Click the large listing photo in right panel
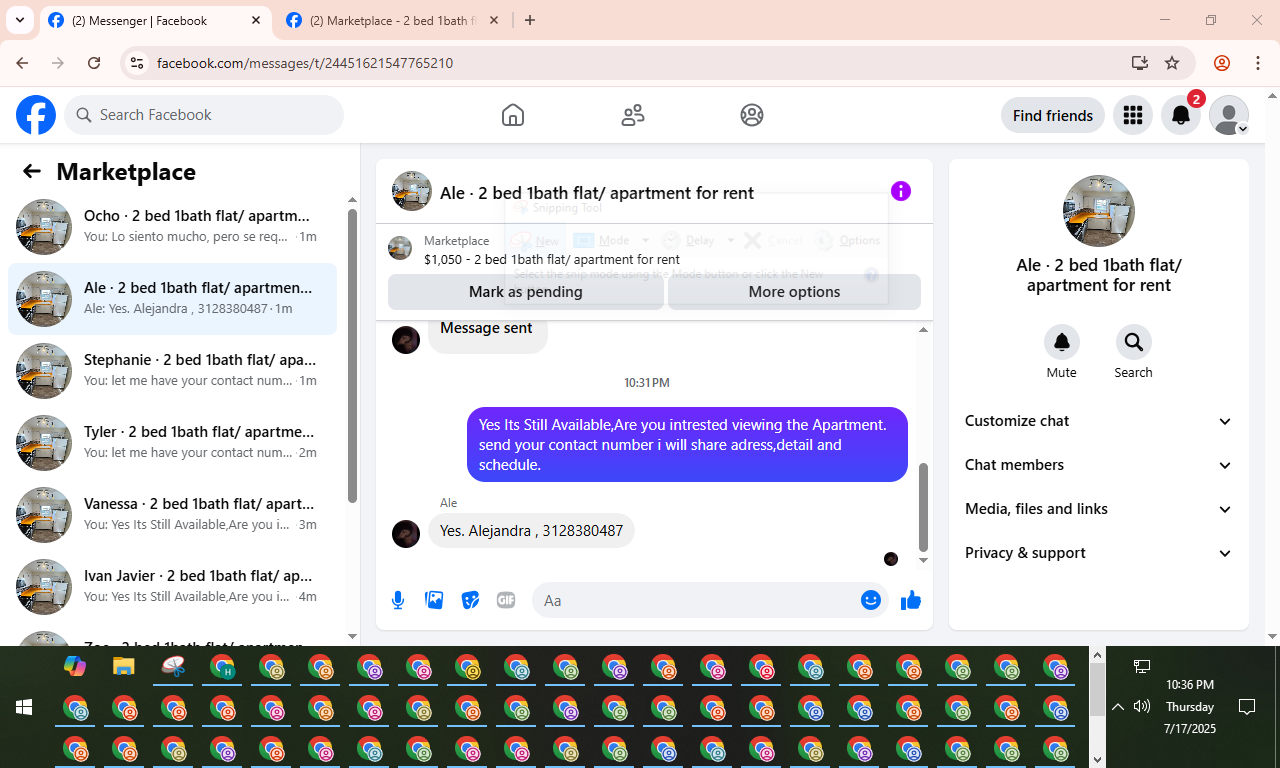Image resolution: width=1280 pixels, height=768 pixels. click(1099, 211)
